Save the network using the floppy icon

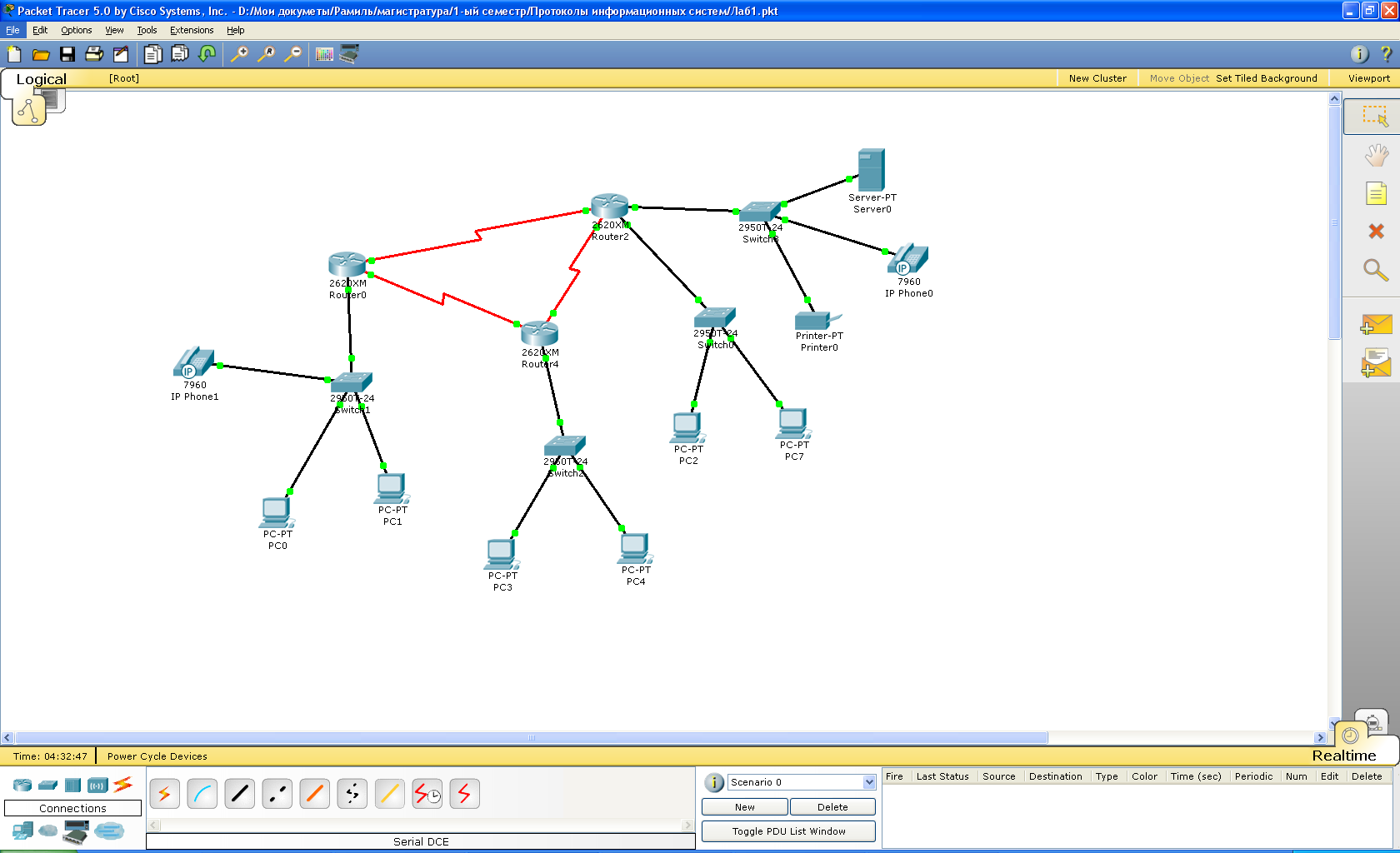tap(67, 54)
